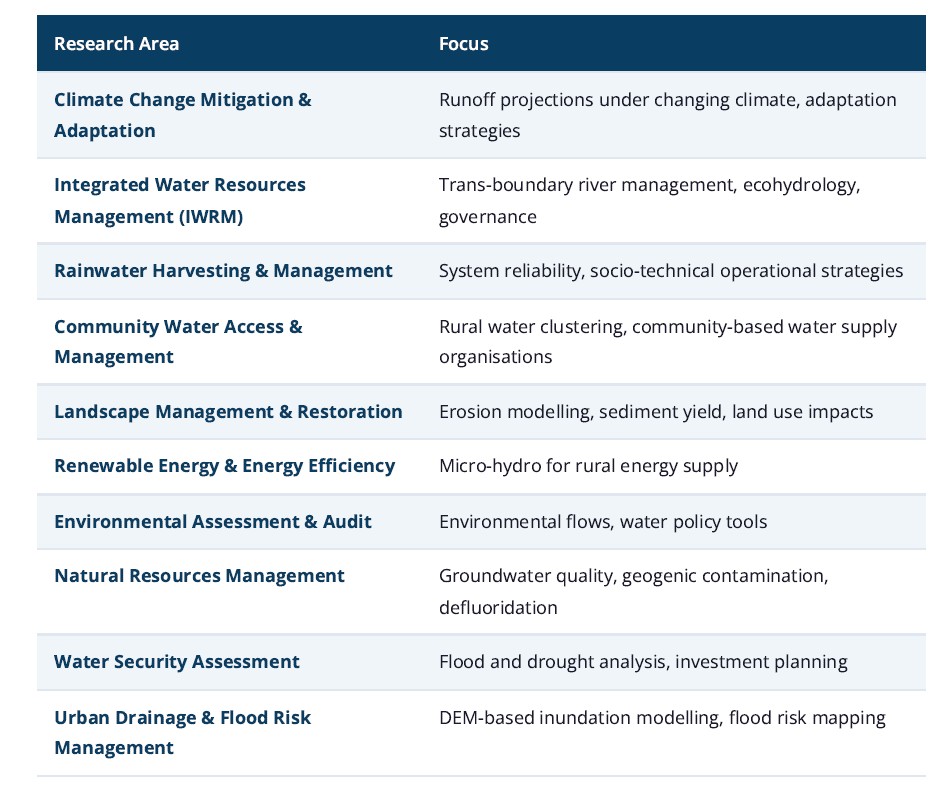Screen dimensions: 952x786
Task: Open Integrated Water Resources Management (IWRM)
Action: pyautogui.click(x=179, y=200)
